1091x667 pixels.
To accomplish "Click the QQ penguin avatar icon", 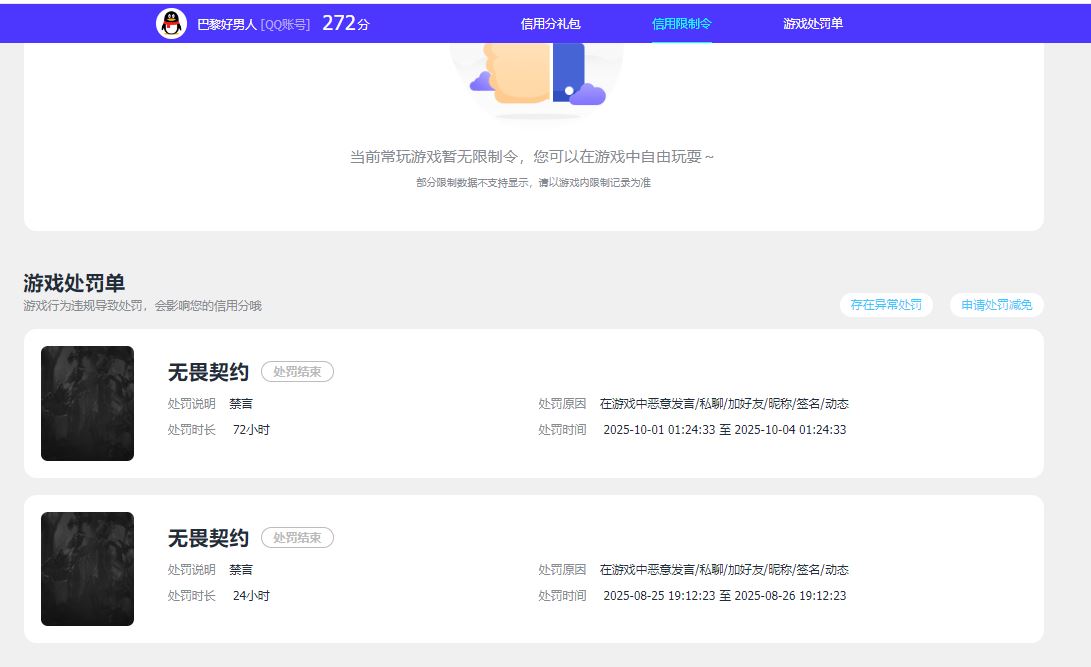I will (x=172, y=24).
